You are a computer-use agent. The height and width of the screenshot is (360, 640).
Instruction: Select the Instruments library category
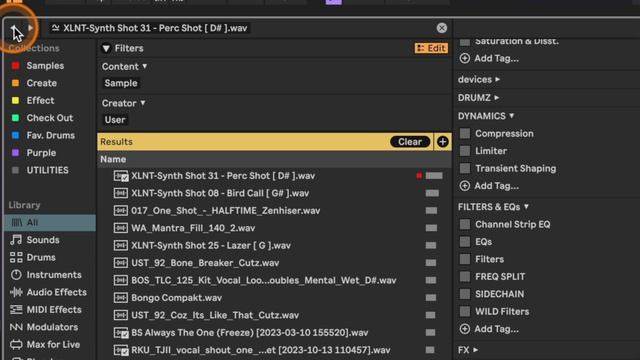pos(46,275)
